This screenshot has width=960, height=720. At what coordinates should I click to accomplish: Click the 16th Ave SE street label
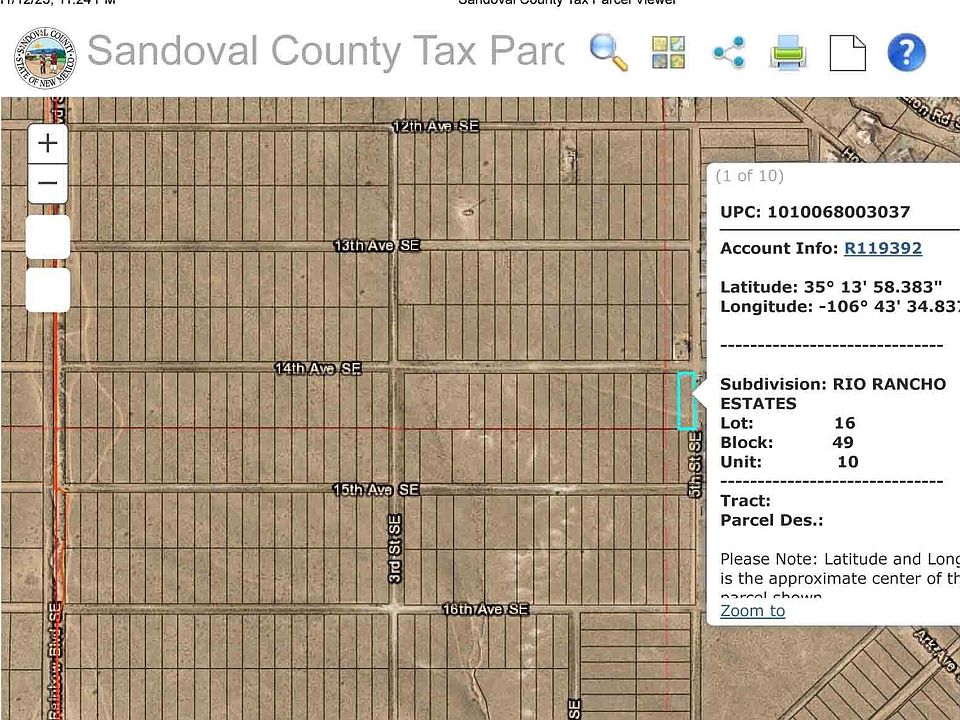pyautogui.click(x=485, y=609)
